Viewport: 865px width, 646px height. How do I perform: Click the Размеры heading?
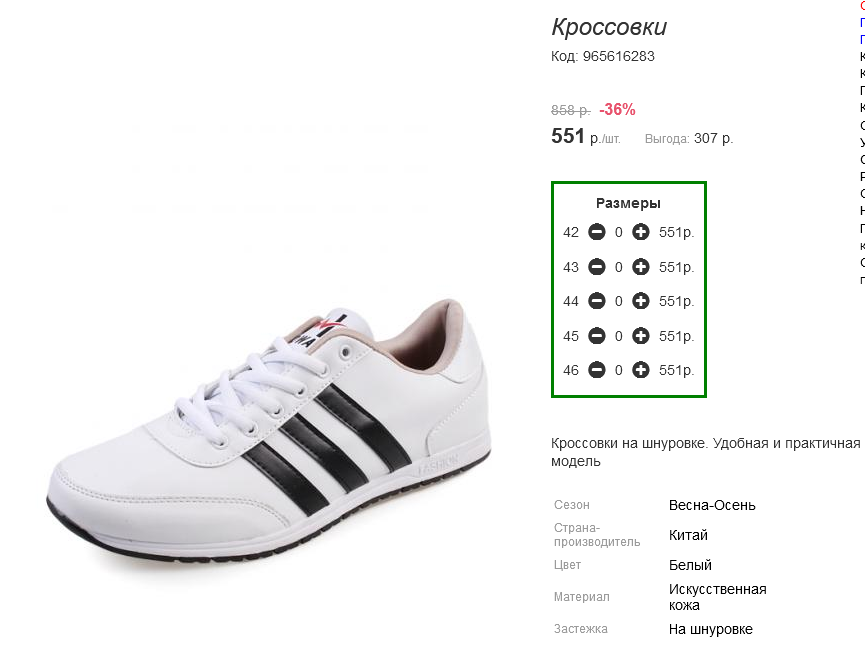[x=628, y=203]
